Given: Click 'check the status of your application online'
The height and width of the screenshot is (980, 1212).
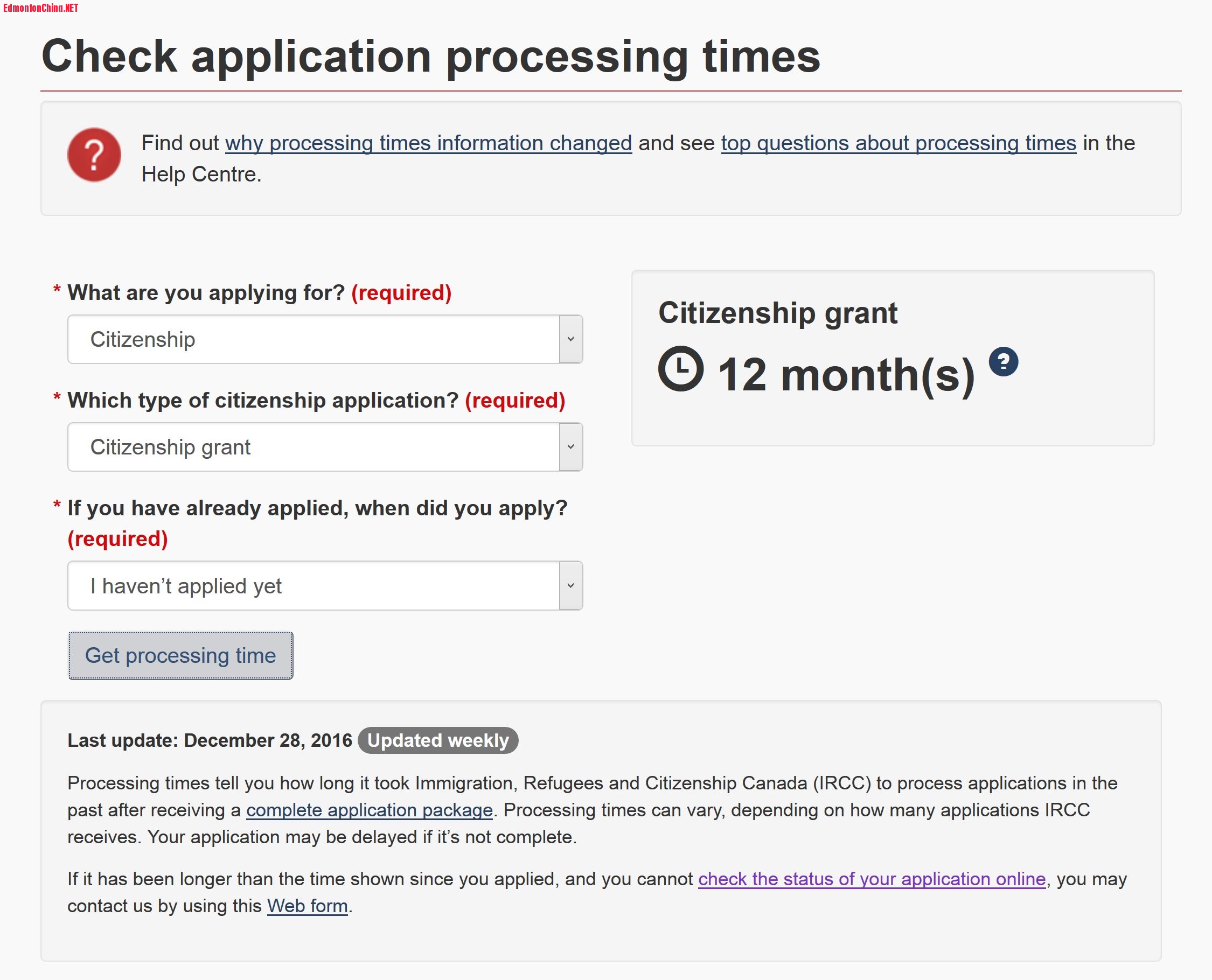Looking at the screenshot, I should (x=872, y=879).
